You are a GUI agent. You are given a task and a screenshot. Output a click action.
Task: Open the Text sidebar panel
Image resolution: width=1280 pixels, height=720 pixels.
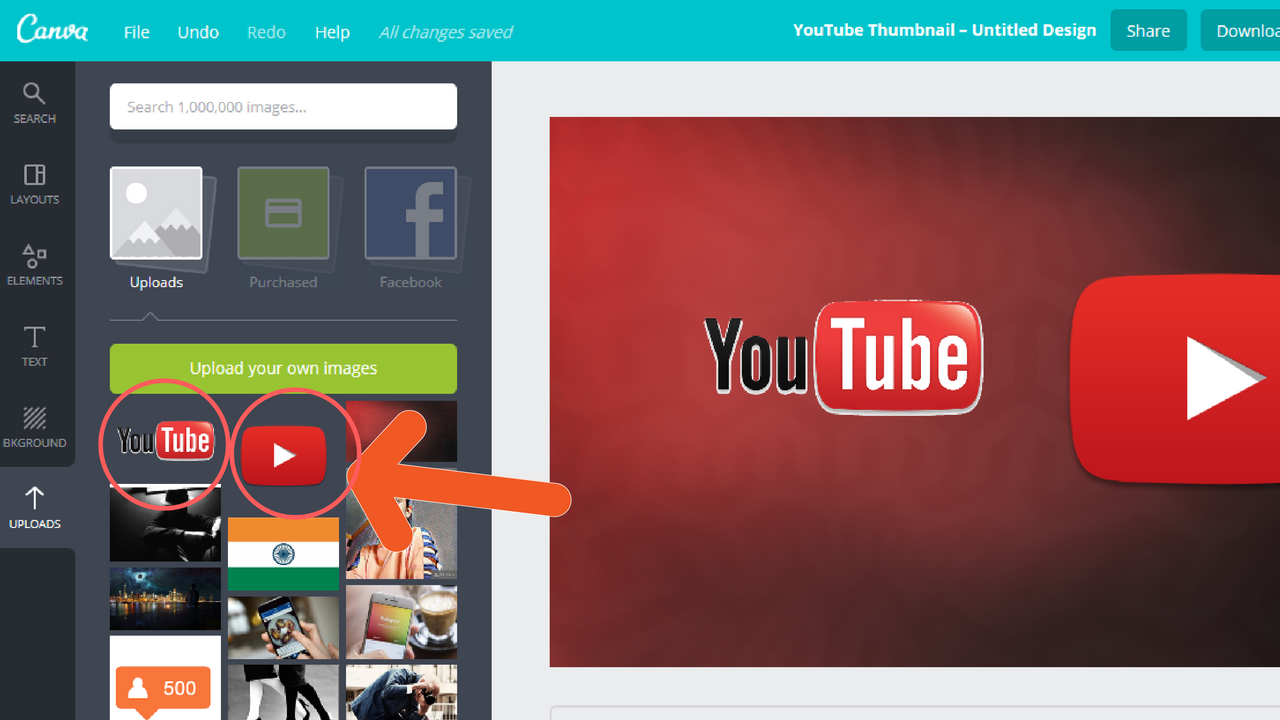click(x=35, y=346)
